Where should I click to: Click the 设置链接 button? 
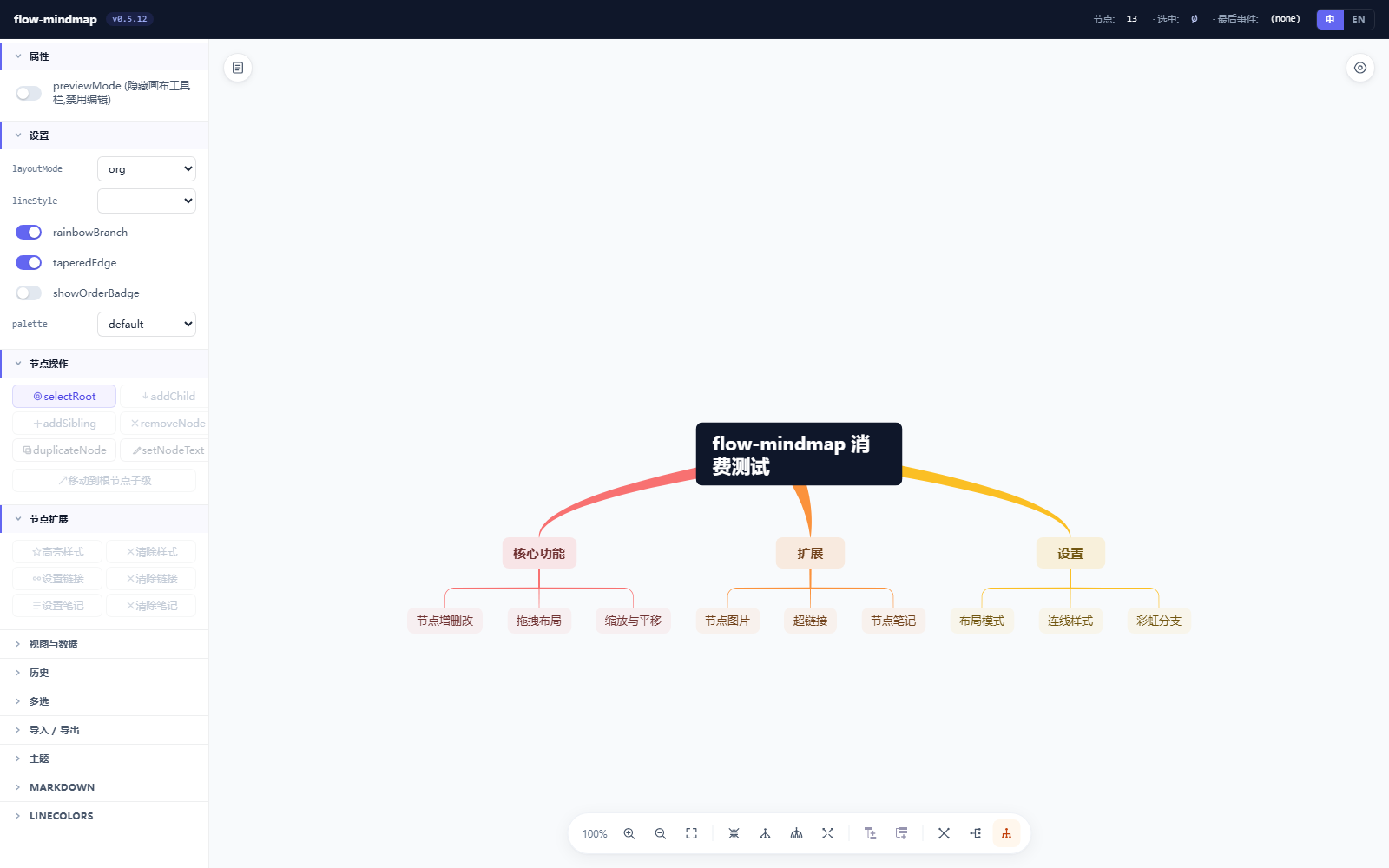click(57, 579)
